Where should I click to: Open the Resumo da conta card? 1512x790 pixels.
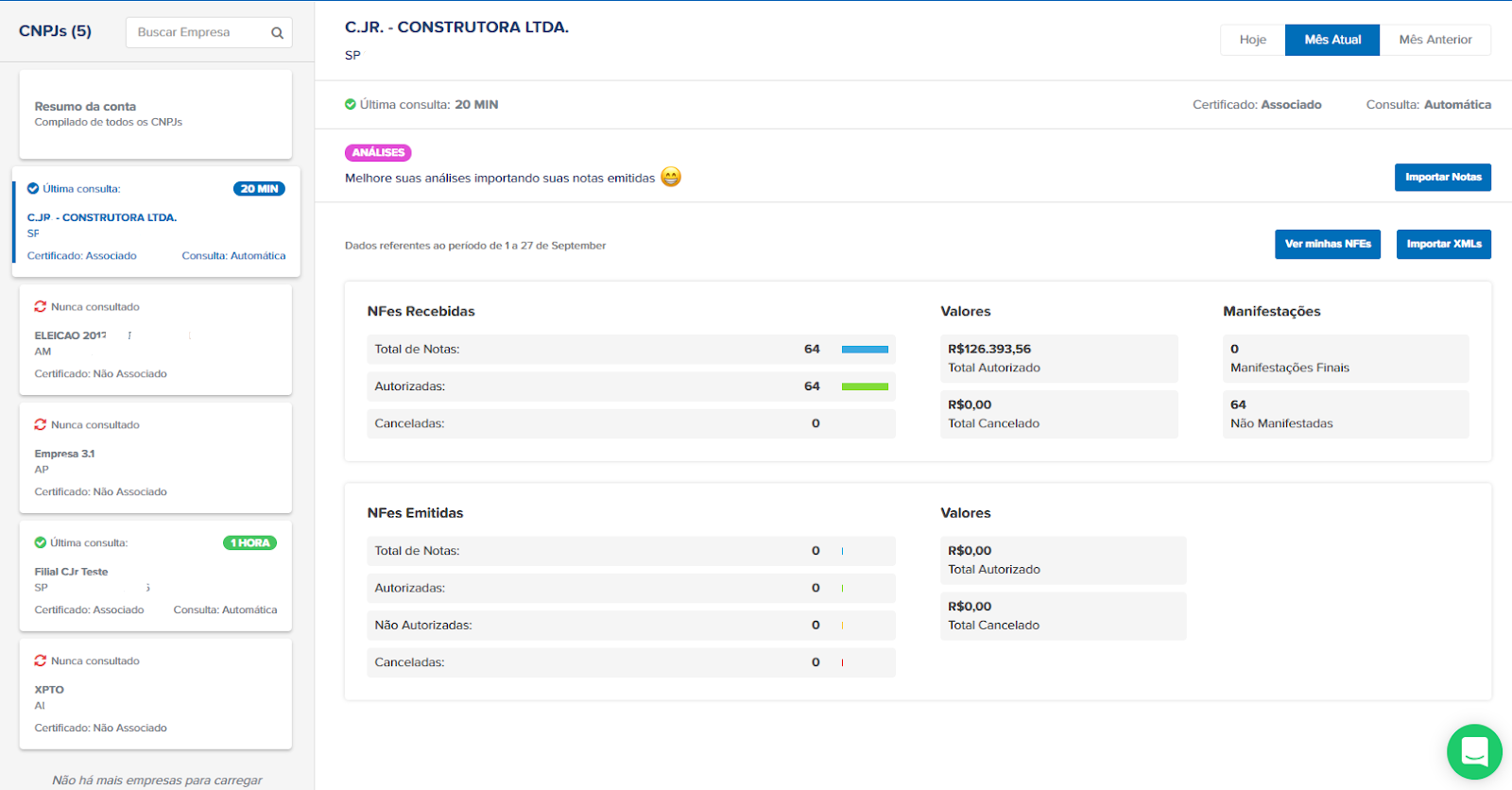tap(156, 114)
